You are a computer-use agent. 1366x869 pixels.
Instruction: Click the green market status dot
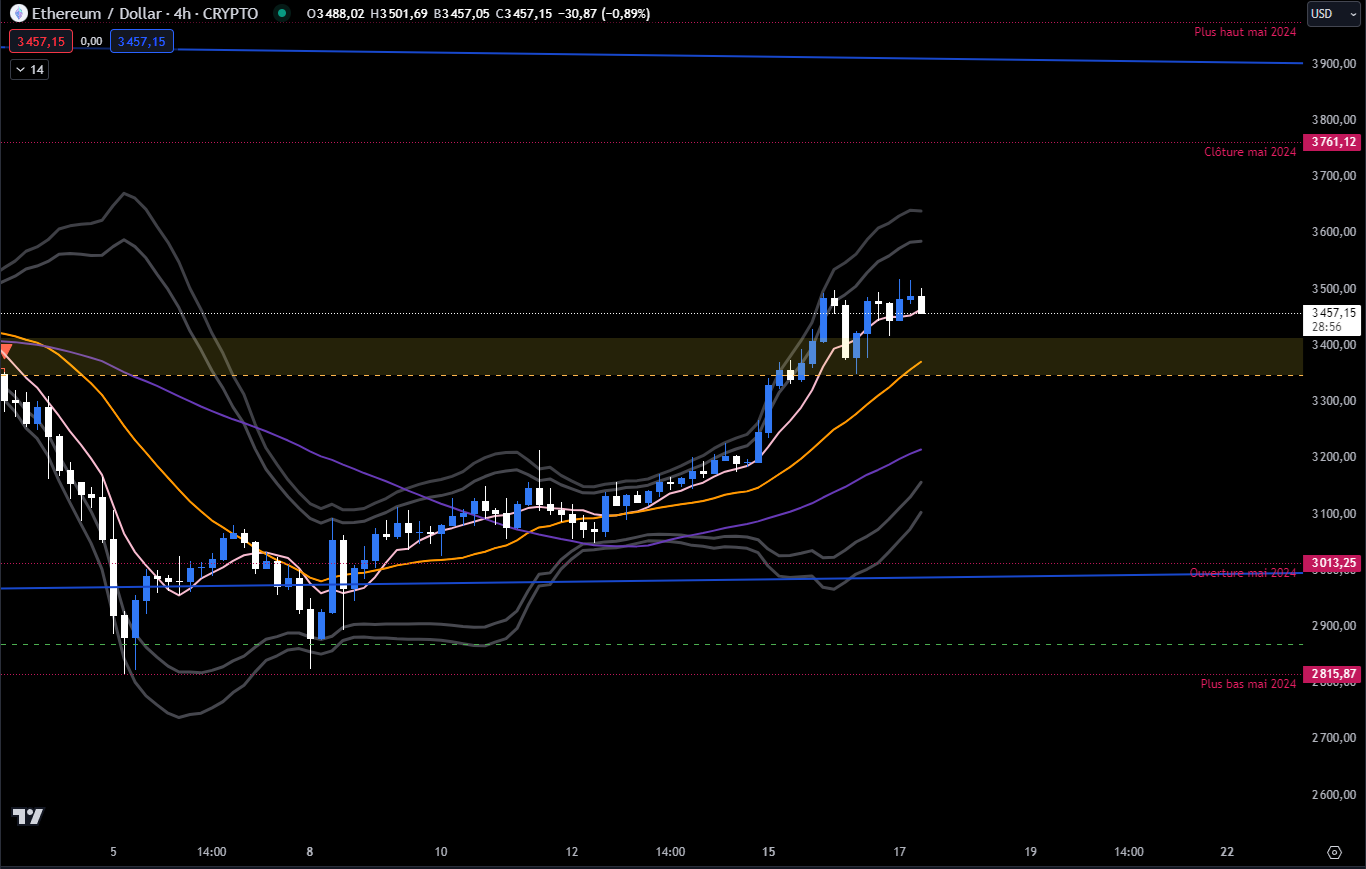click(x=282, y=13)
